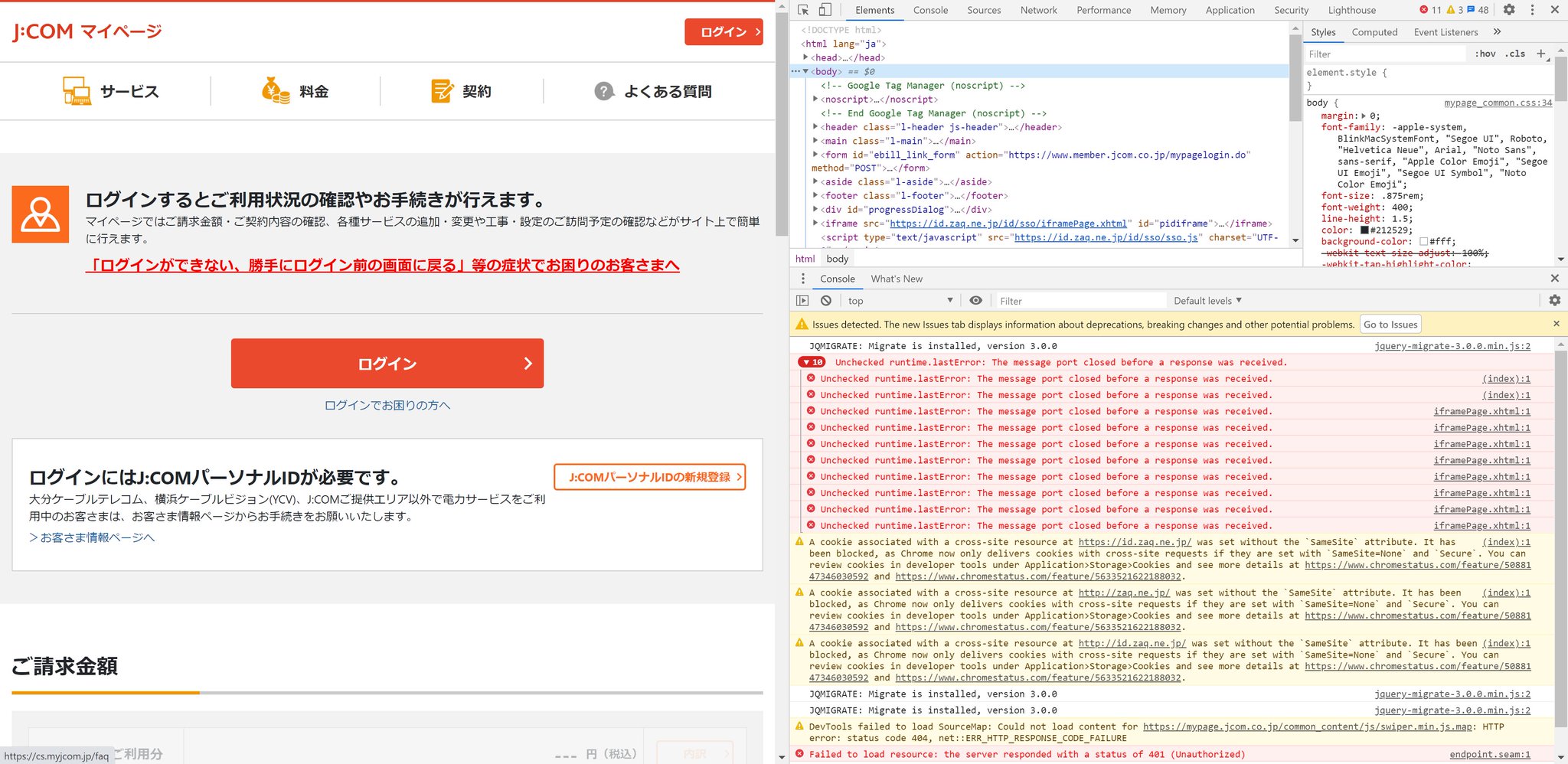
Task: Expand footer l-footer element node
Action: click(815, 196)
